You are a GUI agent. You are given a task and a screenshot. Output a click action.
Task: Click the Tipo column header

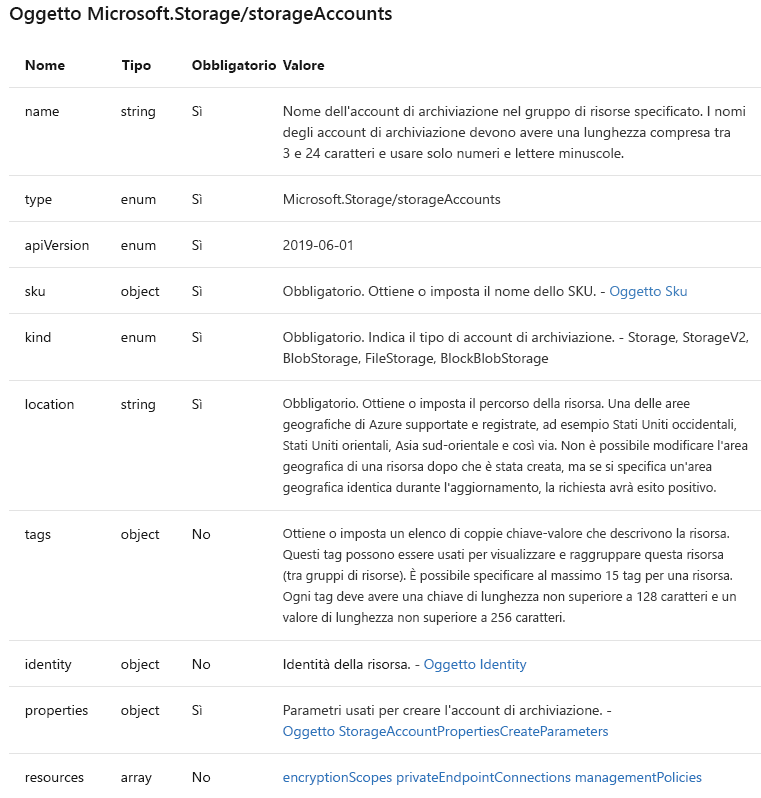136,65
